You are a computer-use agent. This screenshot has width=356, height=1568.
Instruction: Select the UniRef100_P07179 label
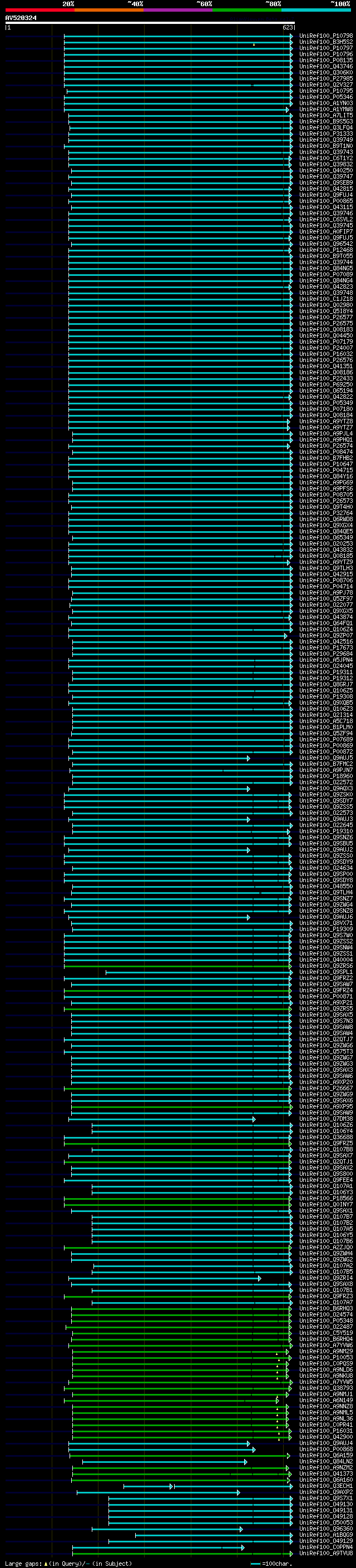326,342
